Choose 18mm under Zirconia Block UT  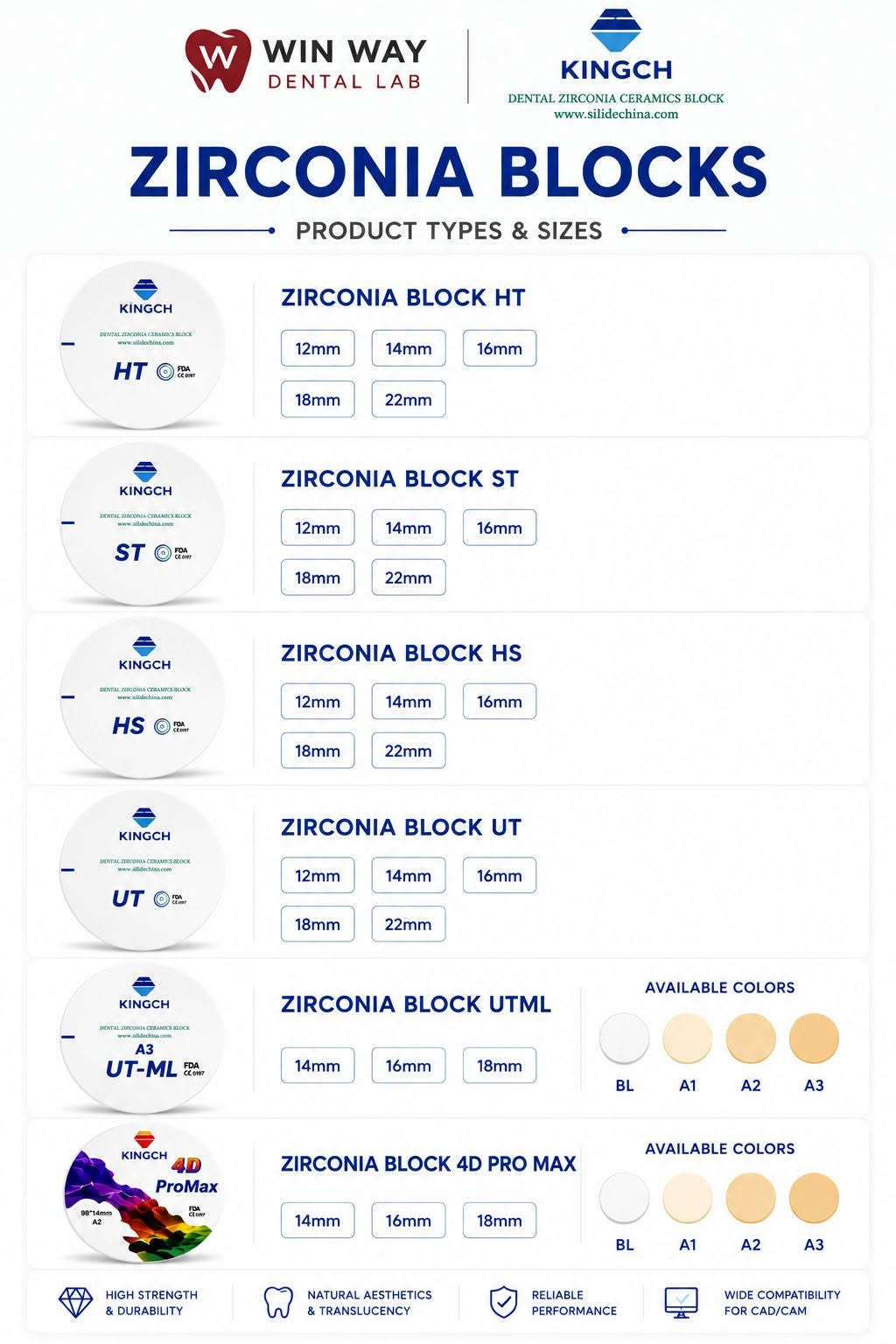318,924
